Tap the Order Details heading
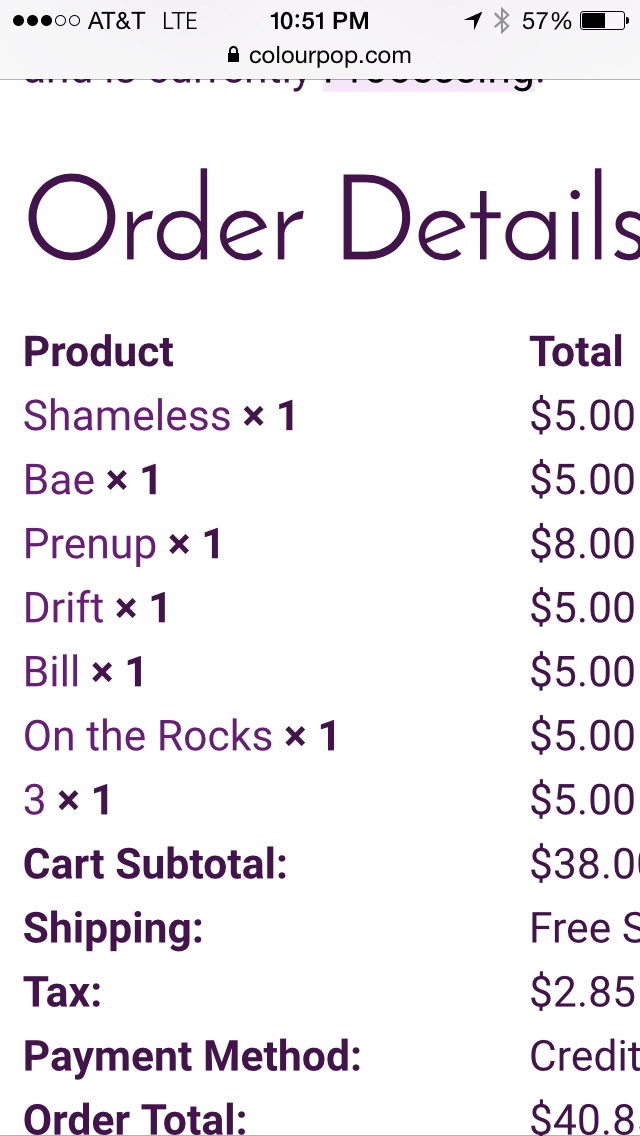Image resolution: width=640 pixels, height=1136 pixels. pyautogui.click(x=333, y=217)
